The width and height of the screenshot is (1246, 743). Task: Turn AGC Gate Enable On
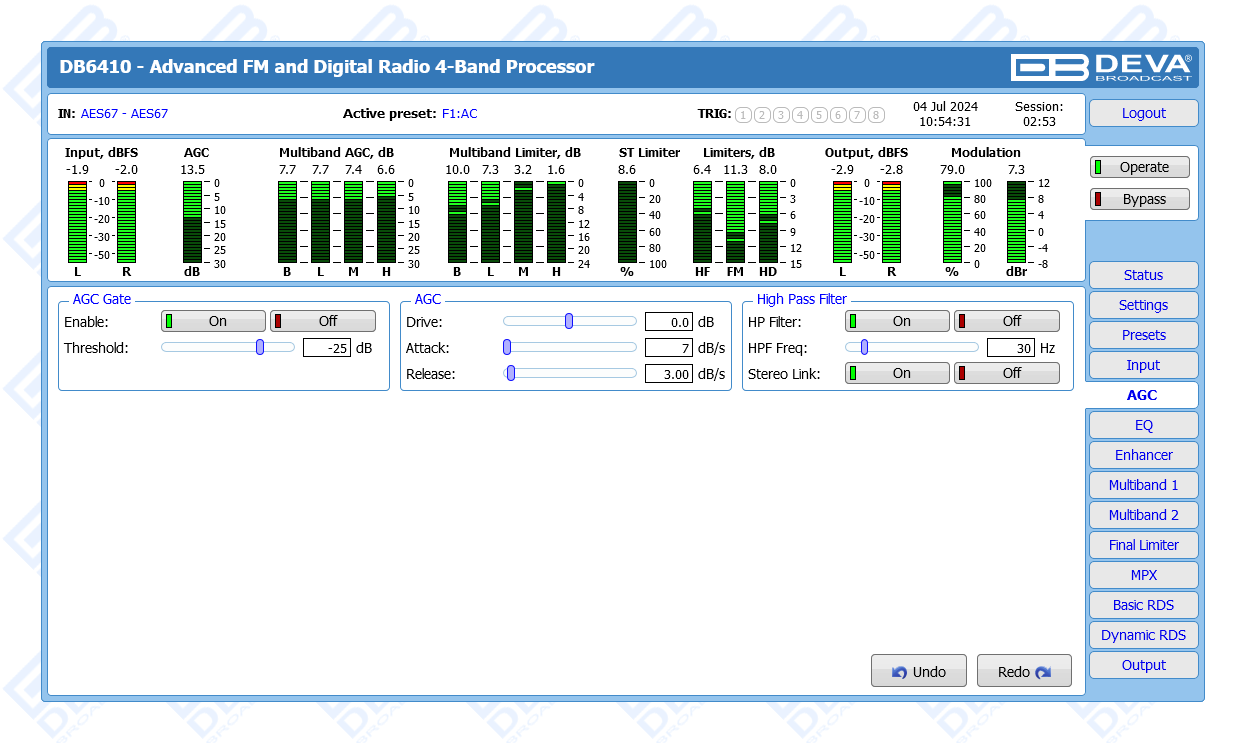[214, 321]
